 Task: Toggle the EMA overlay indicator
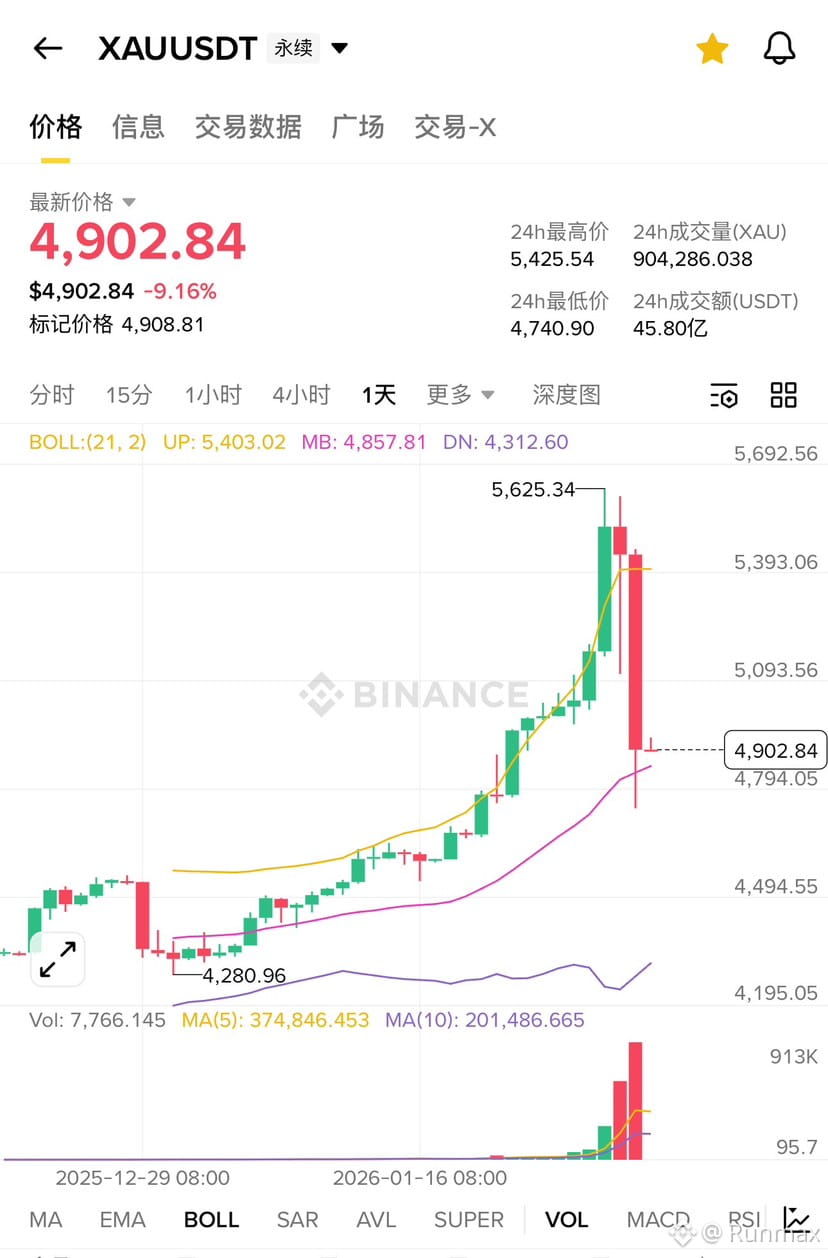coord(123,1220)
